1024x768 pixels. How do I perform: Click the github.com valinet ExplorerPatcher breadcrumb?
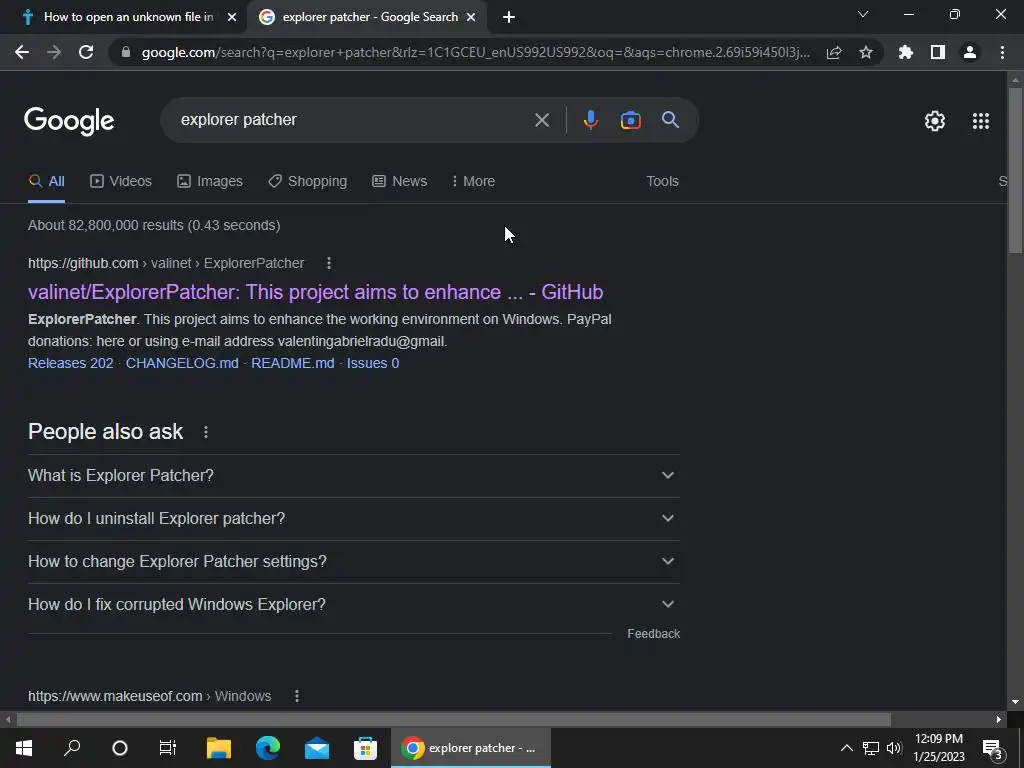tap(166, 263)
